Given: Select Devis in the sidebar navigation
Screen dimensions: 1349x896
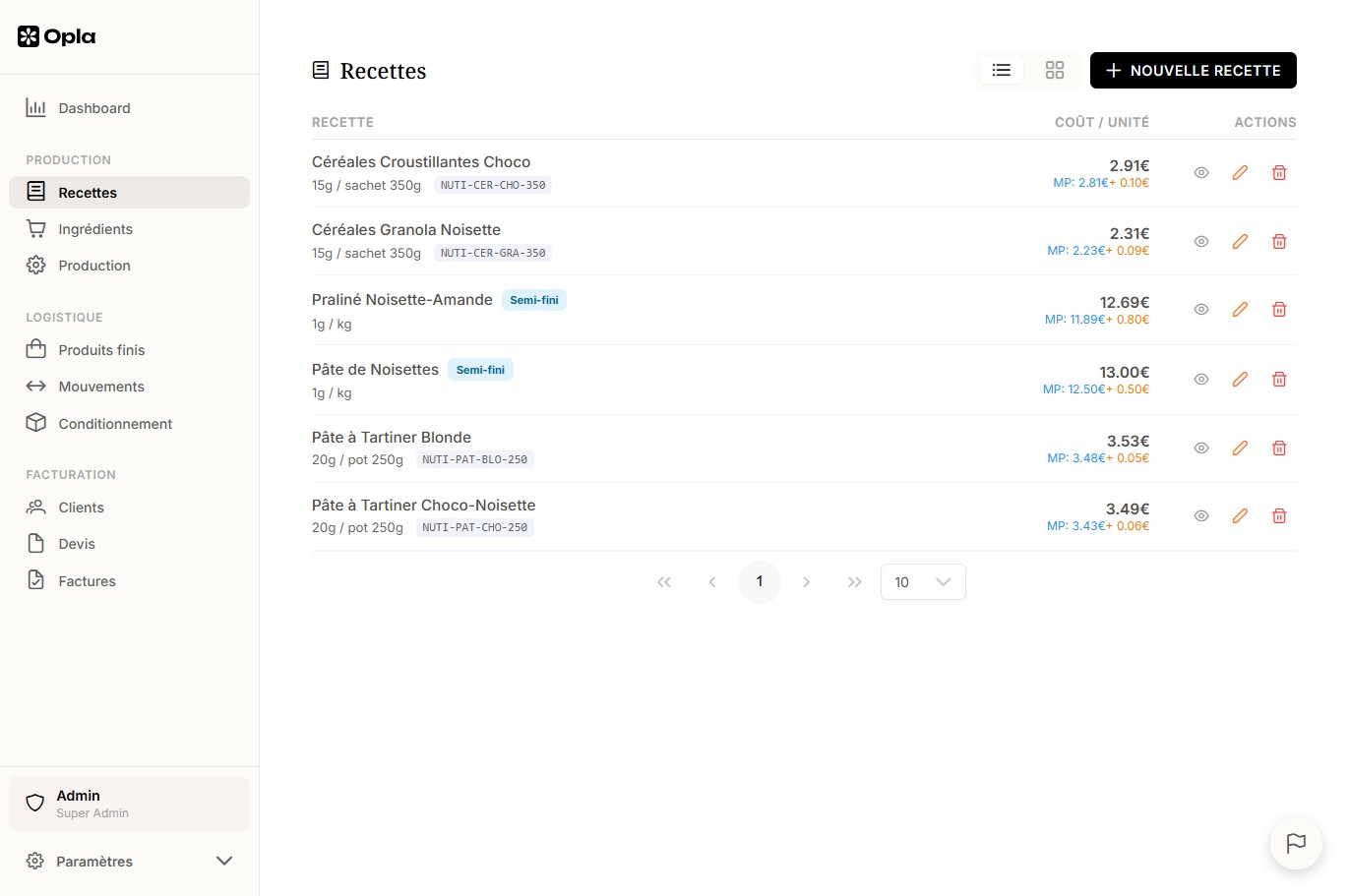Looking at the screenshot, I should click(76, 543).
